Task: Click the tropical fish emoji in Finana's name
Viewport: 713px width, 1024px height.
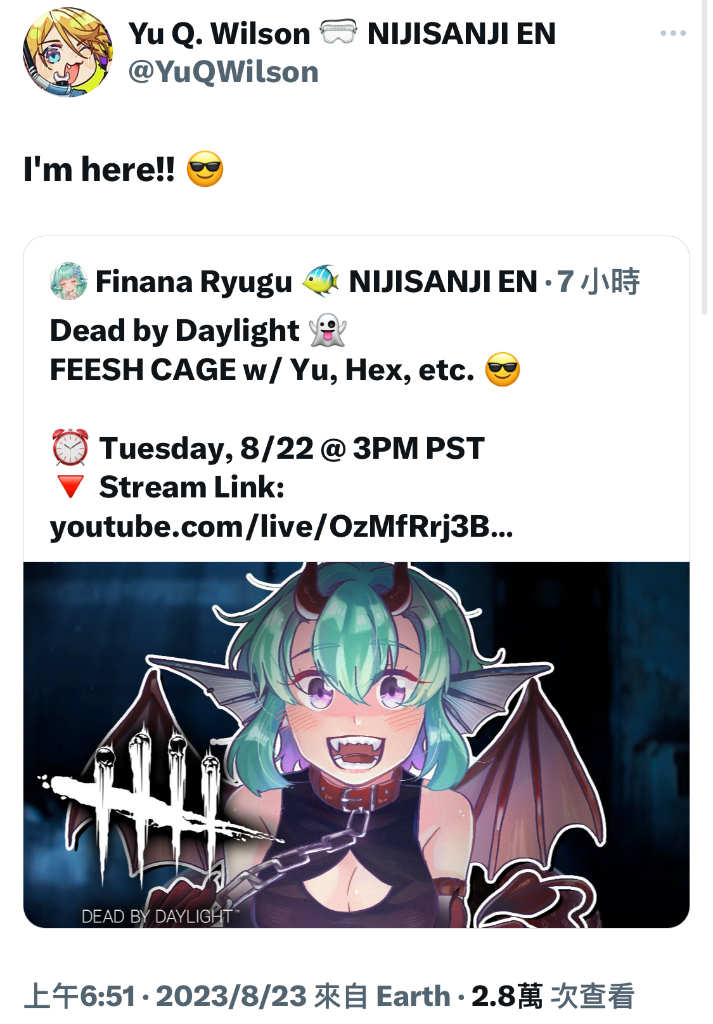Action: [x=321, y=281]
